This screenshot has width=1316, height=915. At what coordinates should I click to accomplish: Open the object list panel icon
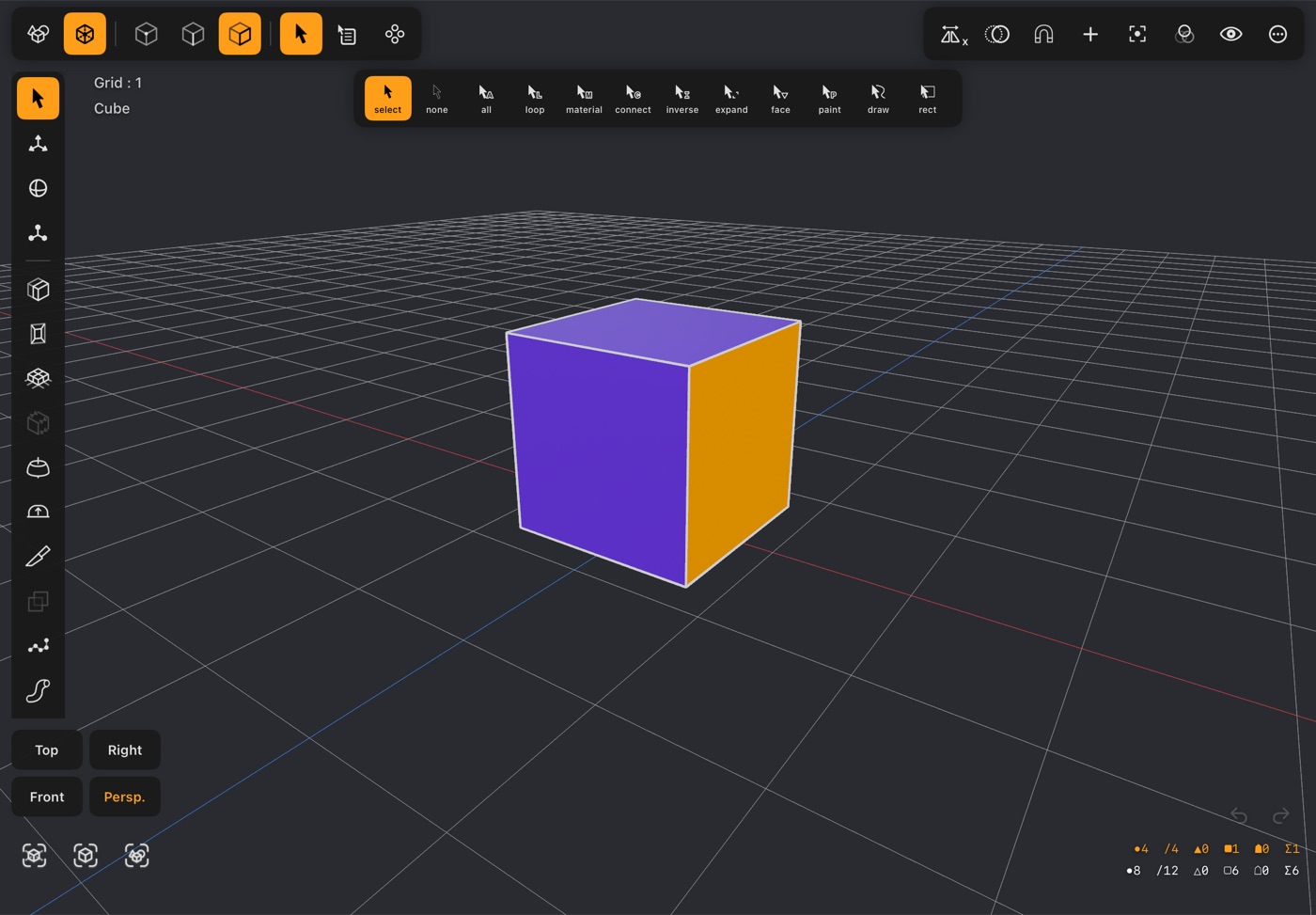[348, 34]
